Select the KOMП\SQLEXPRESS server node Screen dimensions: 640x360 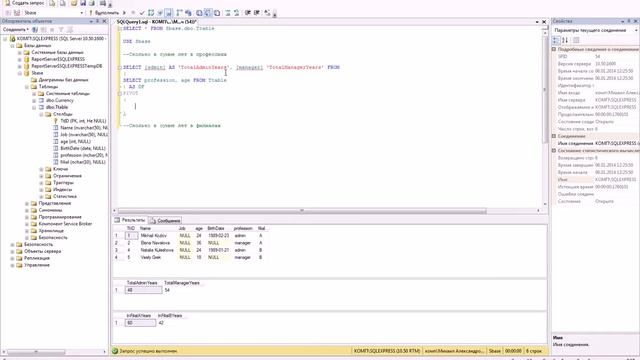(61, 39)
